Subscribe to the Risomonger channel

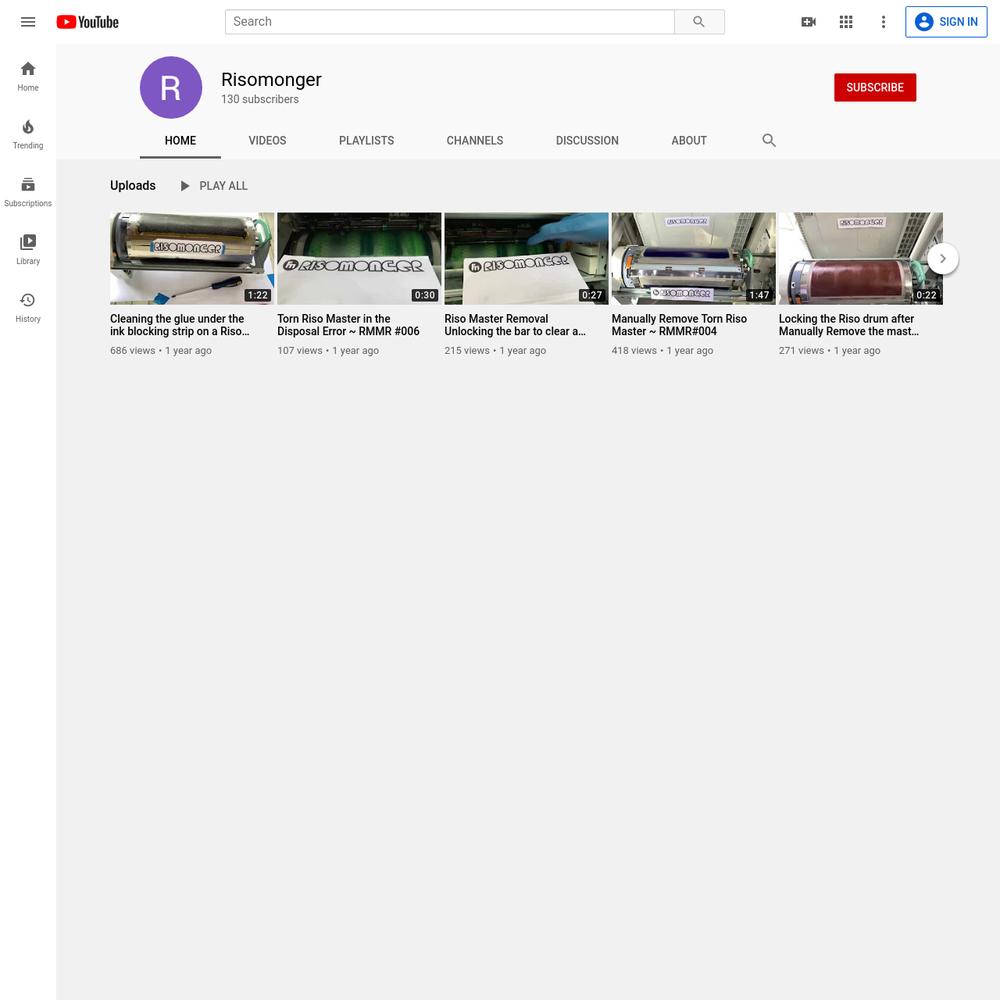pyautogui.click(x=875, y=87)
